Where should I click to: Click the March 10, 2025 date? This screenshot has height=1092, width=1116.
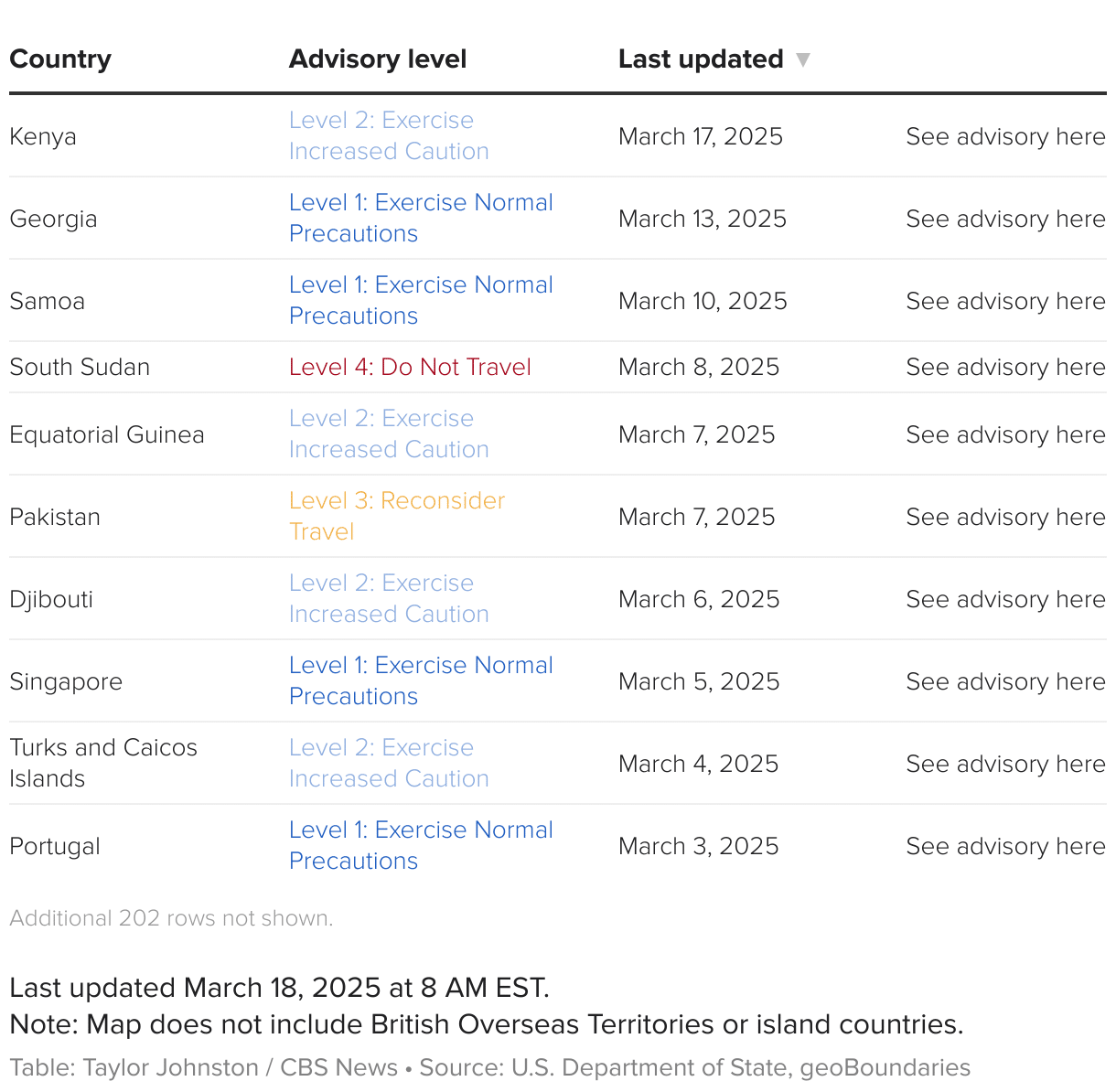703,301
